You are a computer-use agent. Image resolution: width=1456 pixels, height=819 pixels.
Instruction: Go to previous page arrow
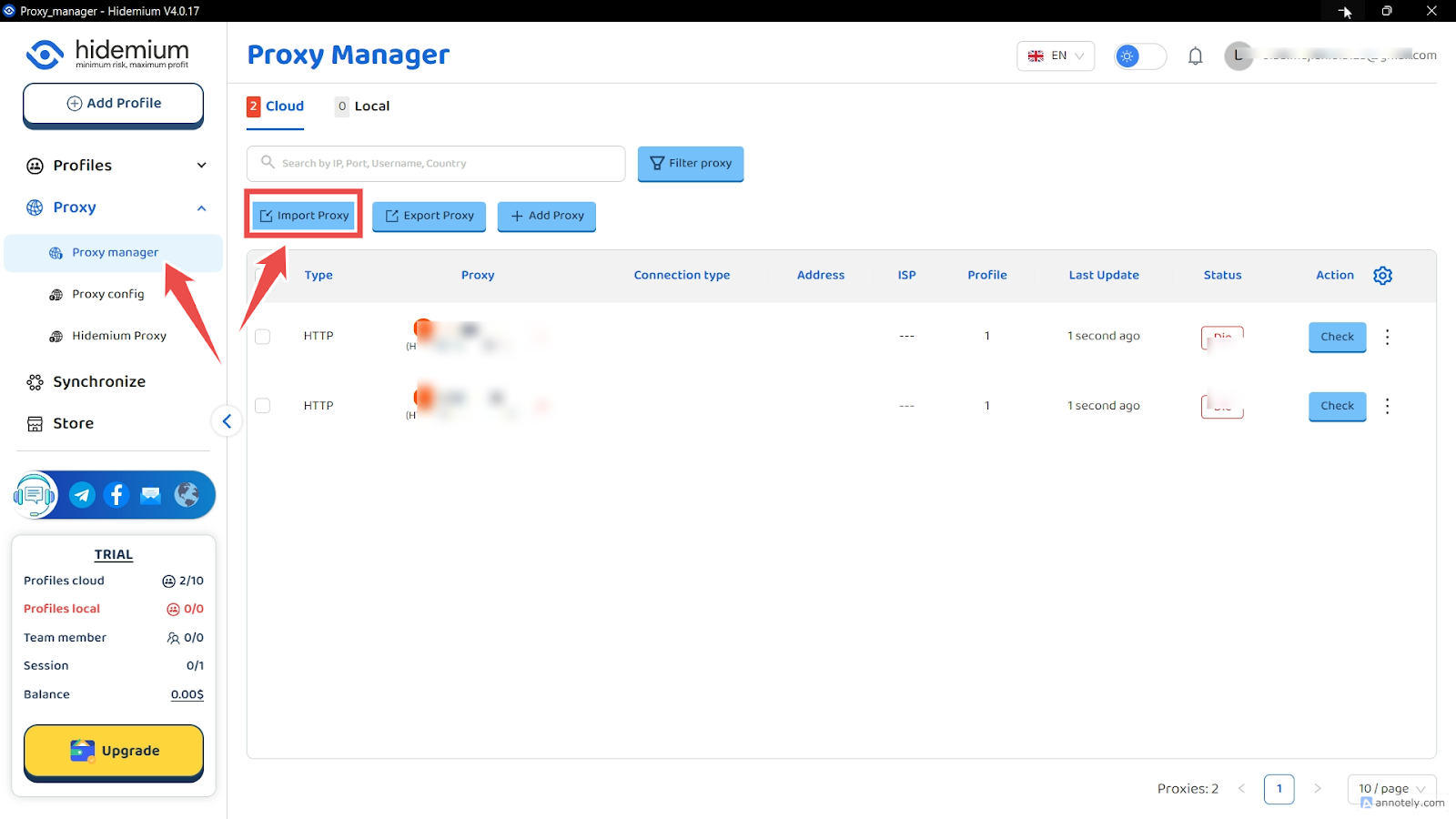point(1241,789)
